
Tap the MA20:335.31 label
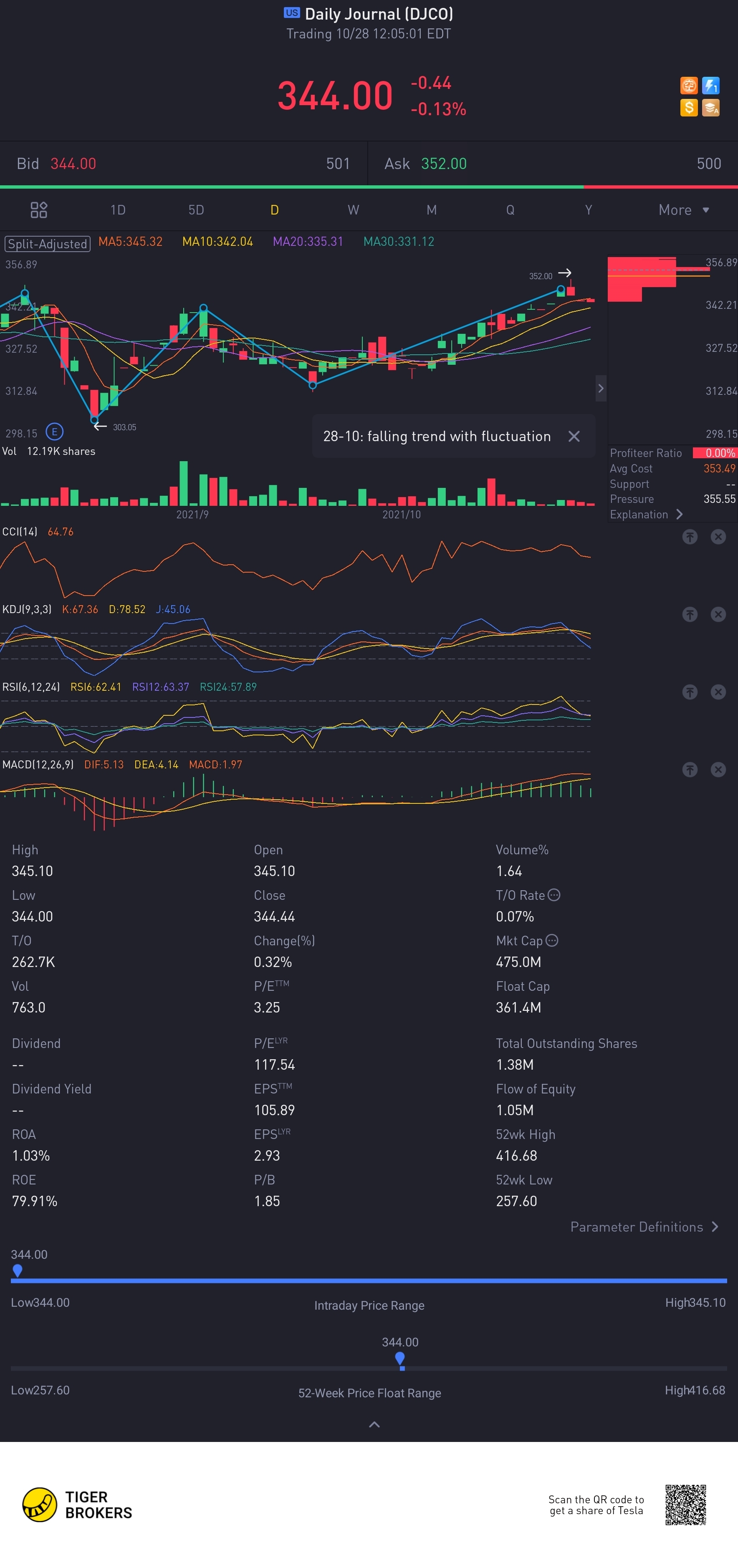pyautogui.click(x=308, y=242)
